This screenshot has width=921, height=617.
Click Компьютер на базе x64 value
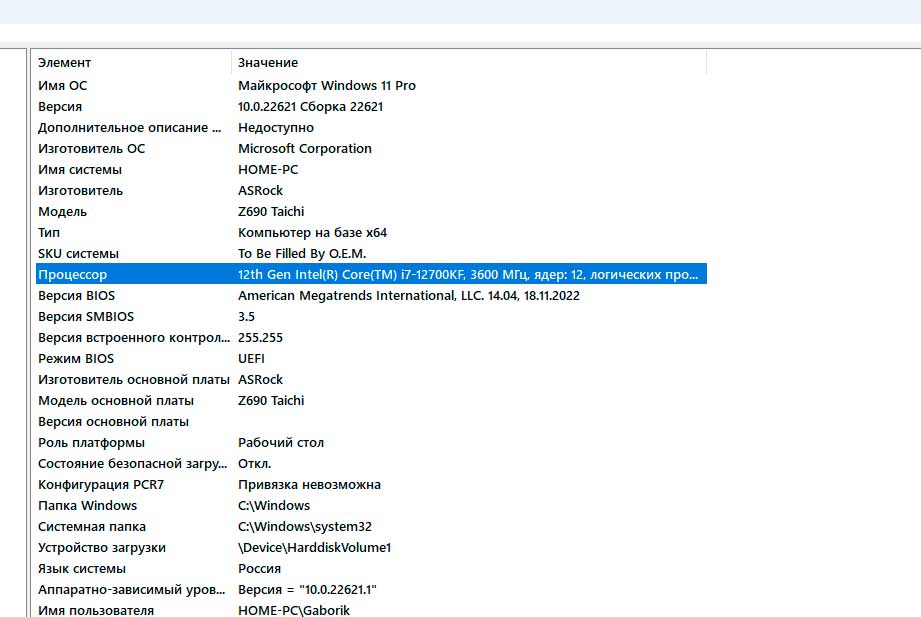click(x=312, y=233)
